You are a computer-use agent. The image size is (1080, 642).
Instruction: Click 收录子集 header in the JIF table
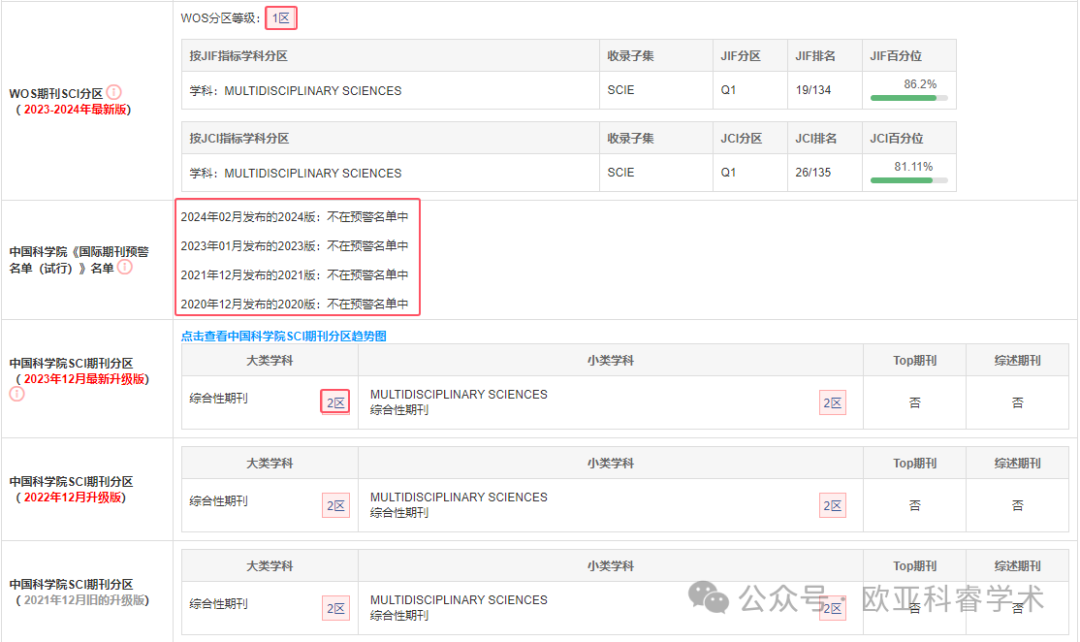[630, 56]
